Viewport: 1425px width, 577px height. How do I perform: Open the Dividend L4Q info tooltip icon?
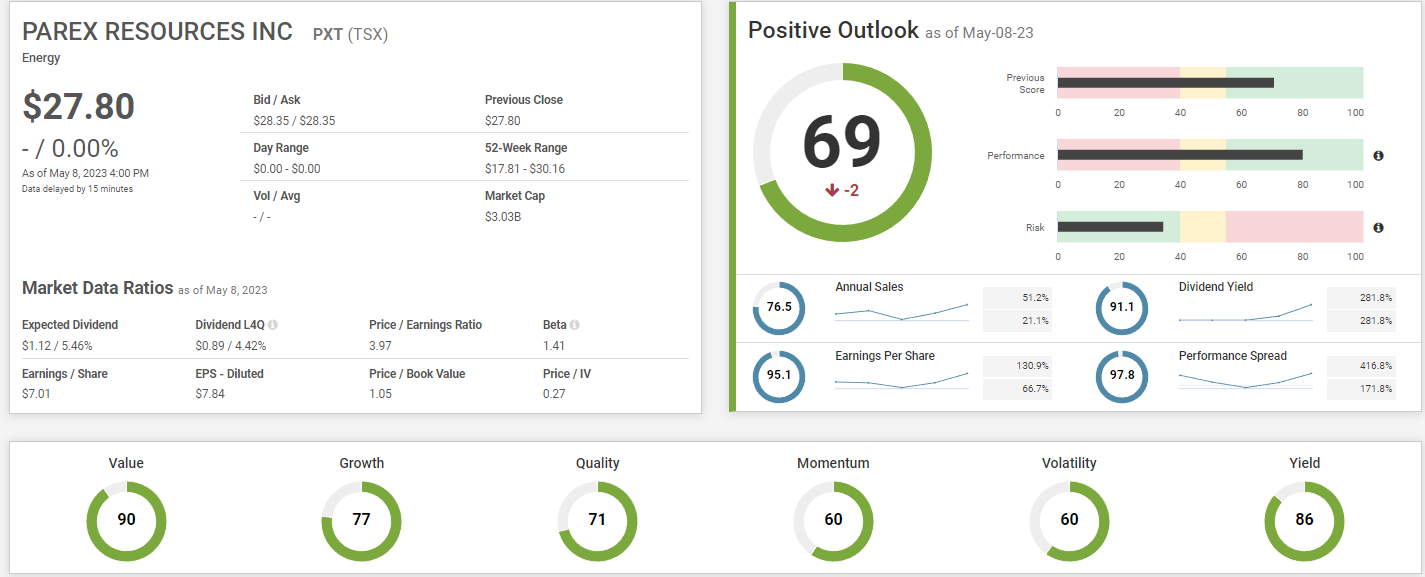273,325
